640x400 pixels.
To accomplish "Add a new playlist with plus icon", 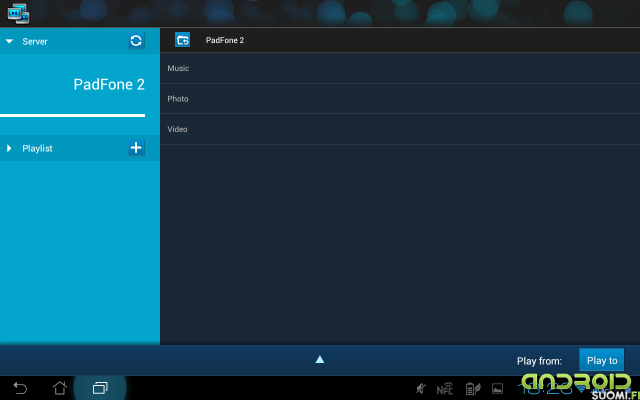I will point(136,148).
